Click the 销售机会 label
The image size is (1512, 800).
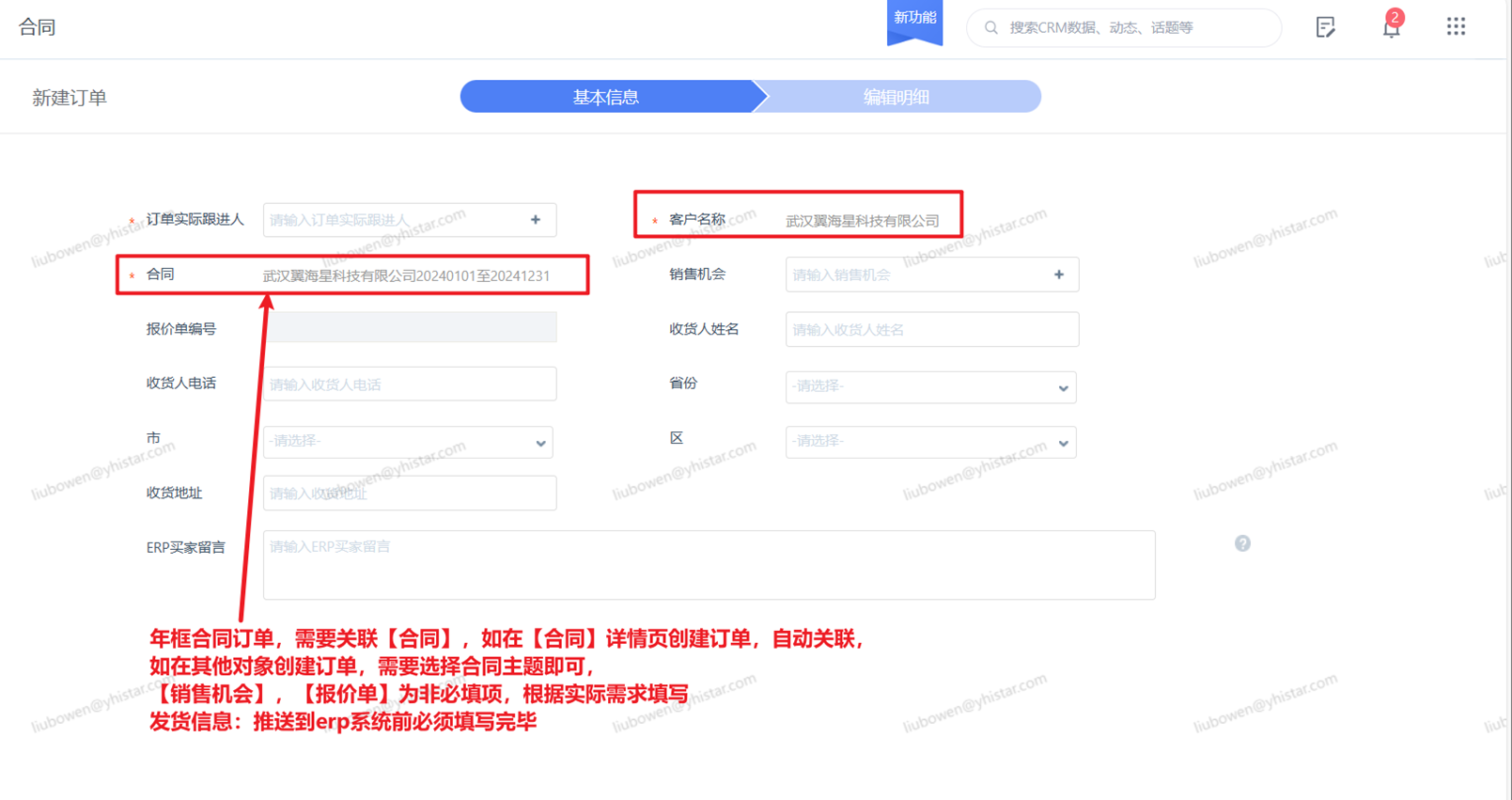pyautogui.click(x=697, y=275)
